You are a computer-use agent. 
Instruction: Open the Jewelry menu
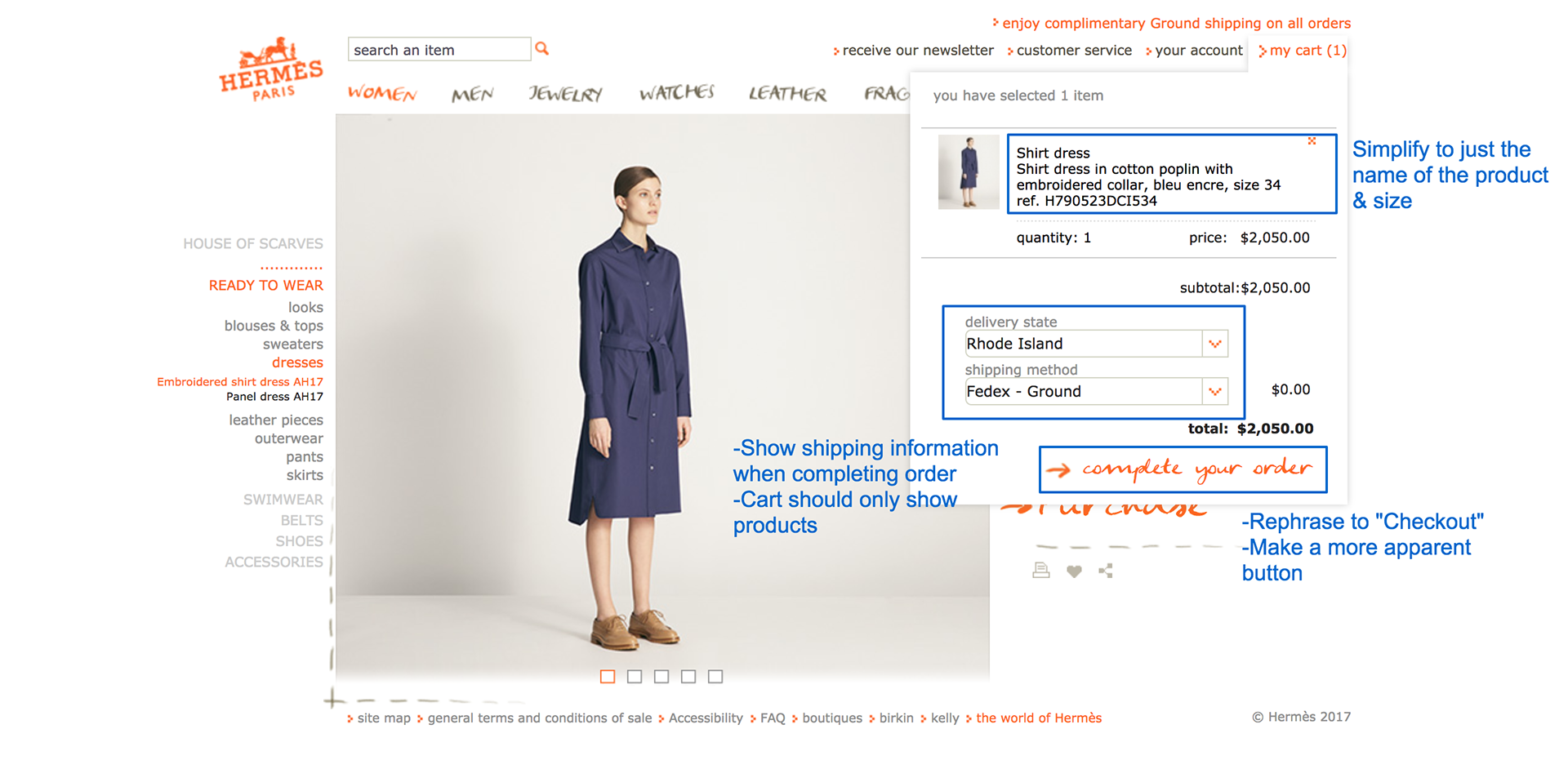point(565,94)
